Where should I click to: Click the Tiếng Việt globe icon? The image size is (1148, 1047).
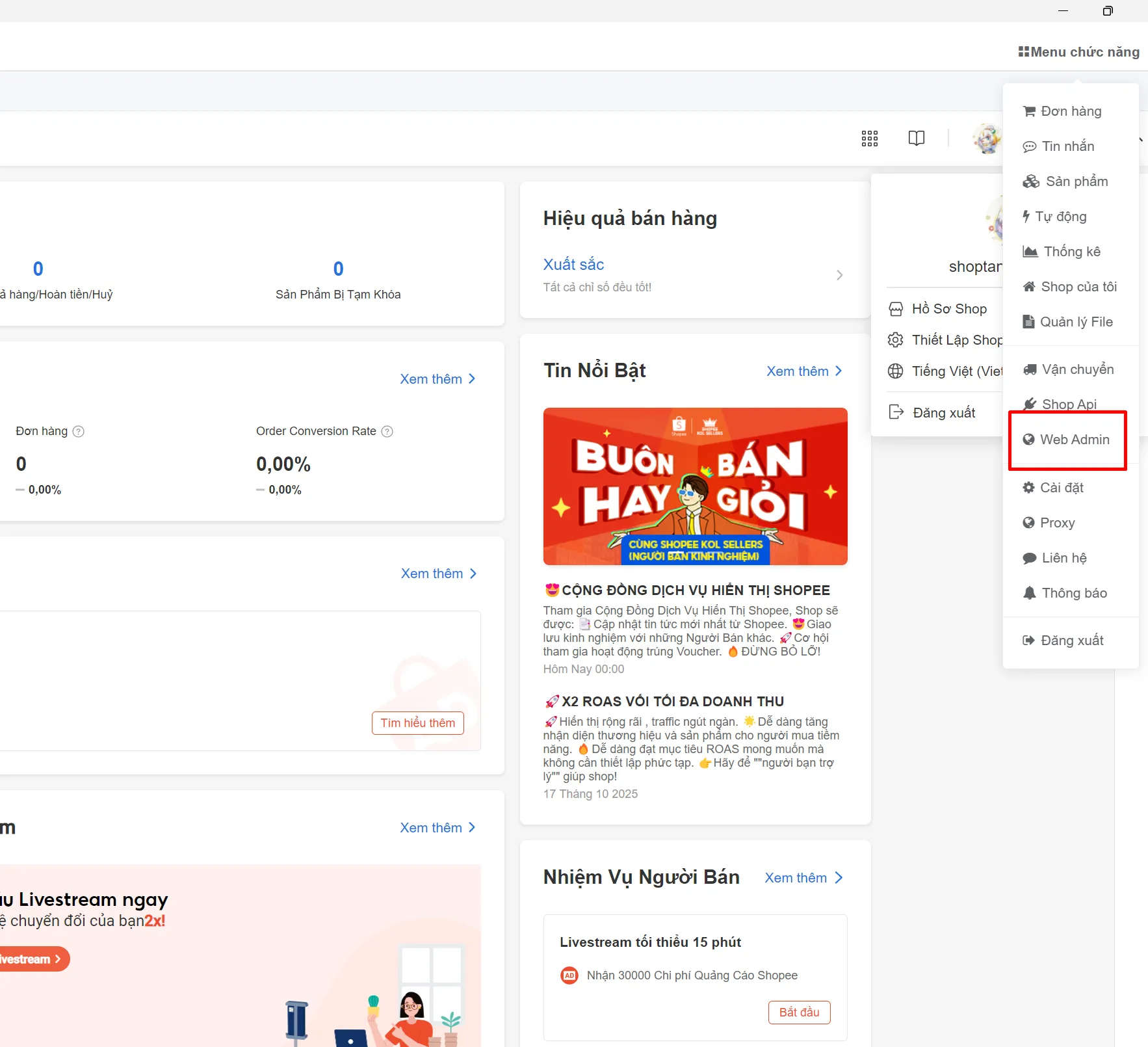[x=896, y=371]
